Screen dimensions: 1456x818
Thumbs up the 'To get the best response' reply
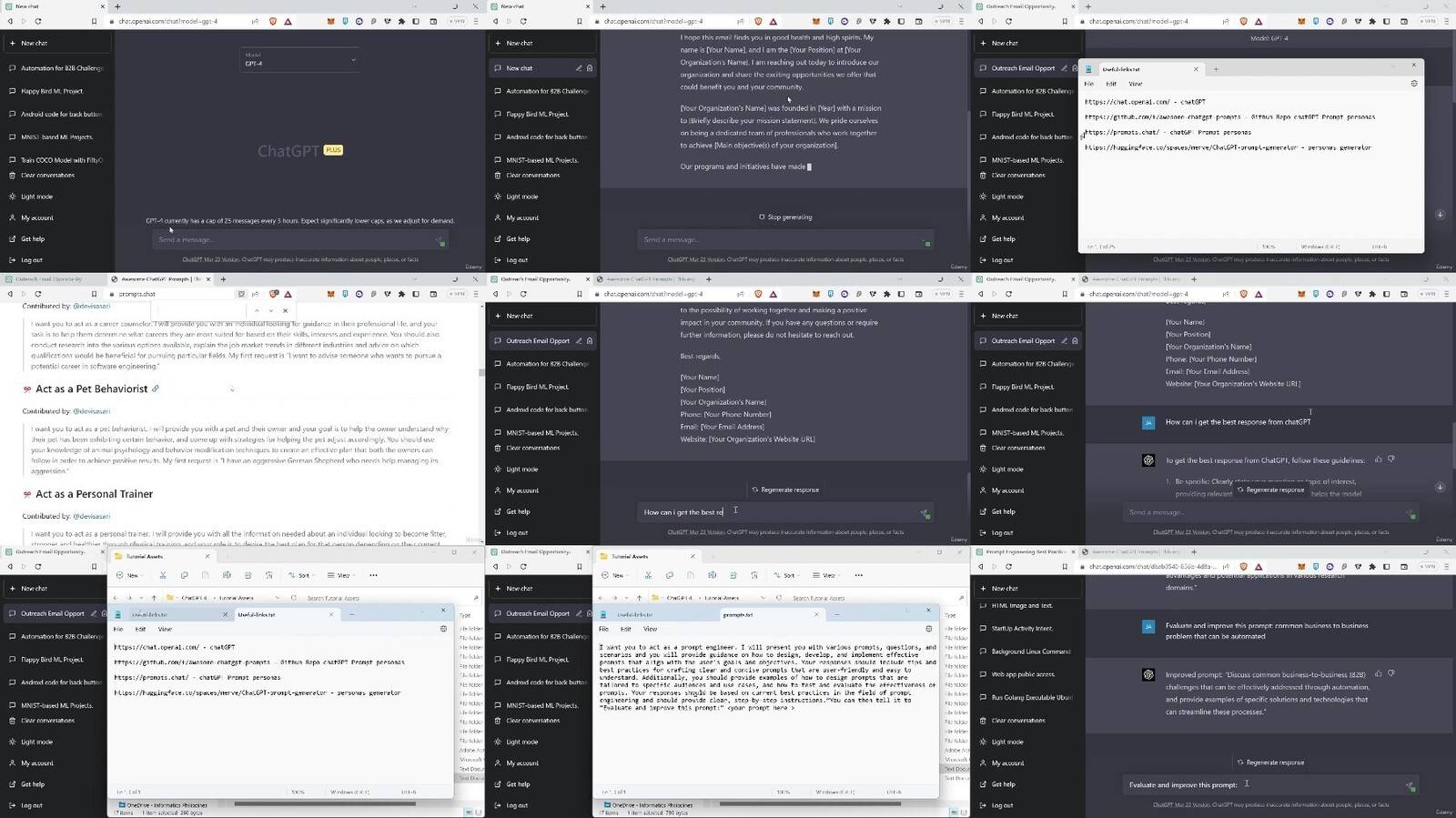pos(1379,459)
